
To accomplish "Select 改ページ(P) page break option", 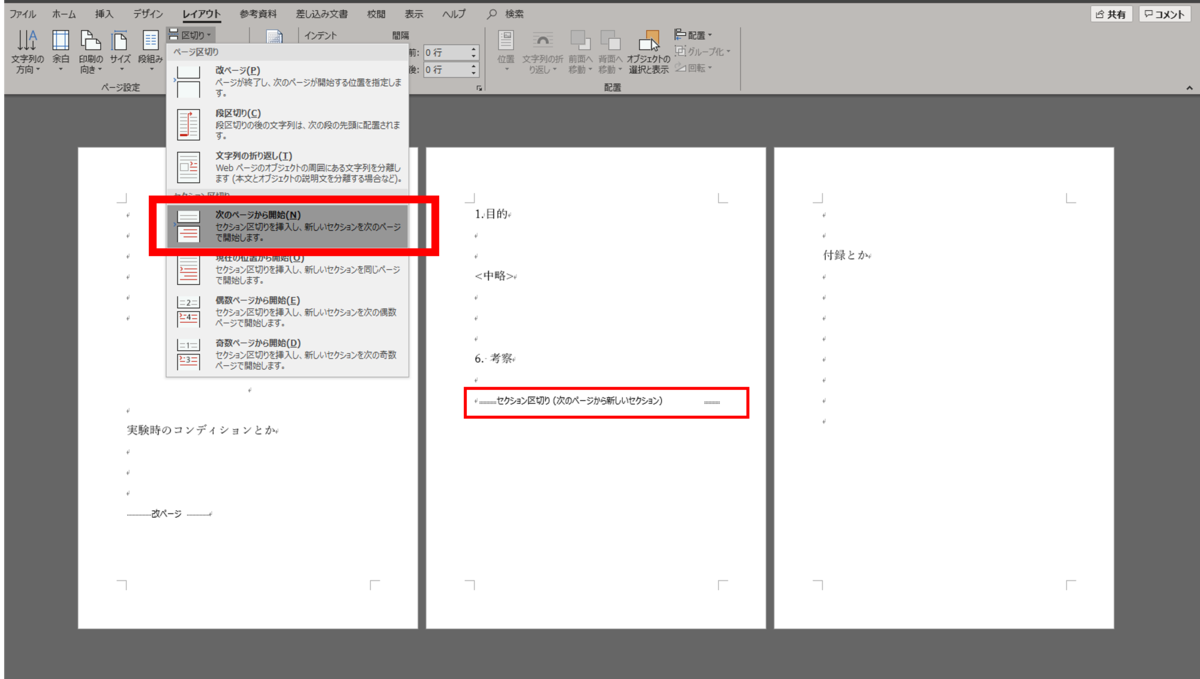I will pos(288,80).
